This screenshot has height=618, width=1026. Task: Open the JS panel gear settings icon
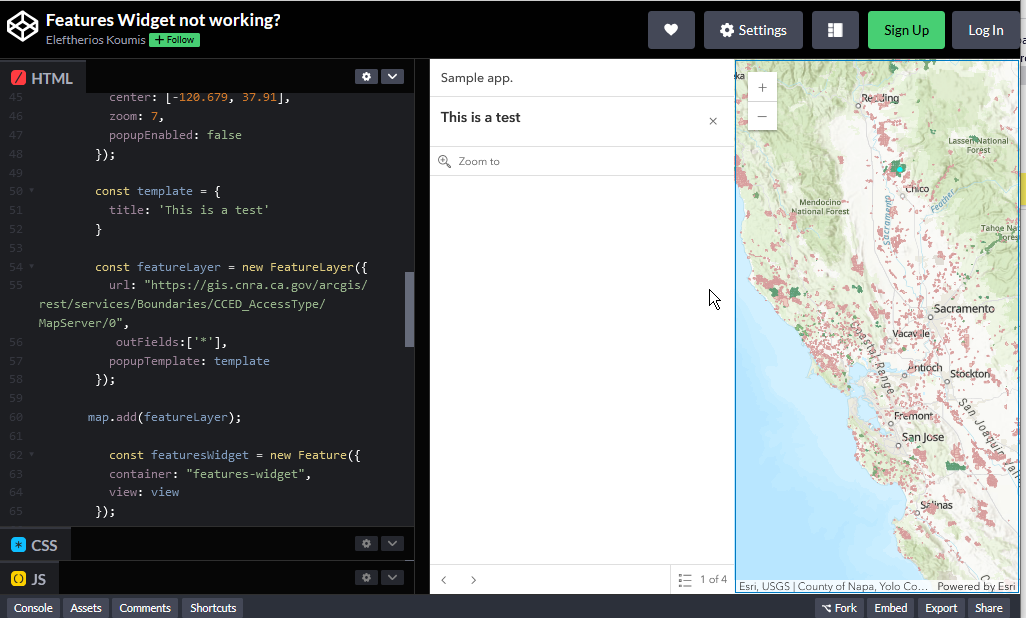366,577
